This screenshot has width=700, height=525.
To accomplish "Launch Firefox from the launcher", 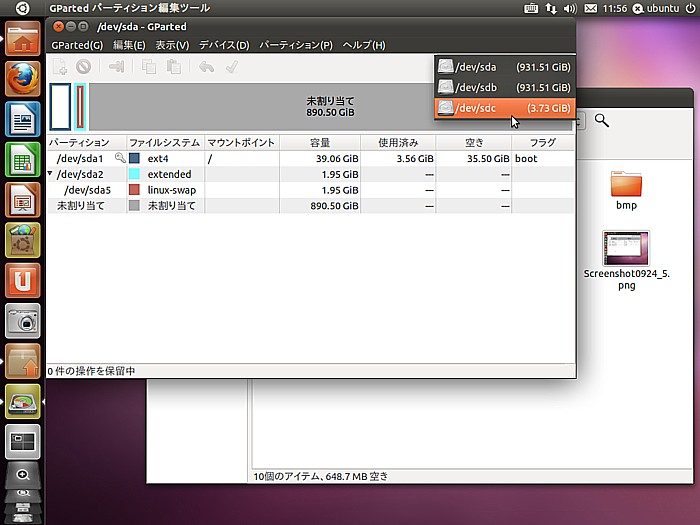I will coord(23,79).
